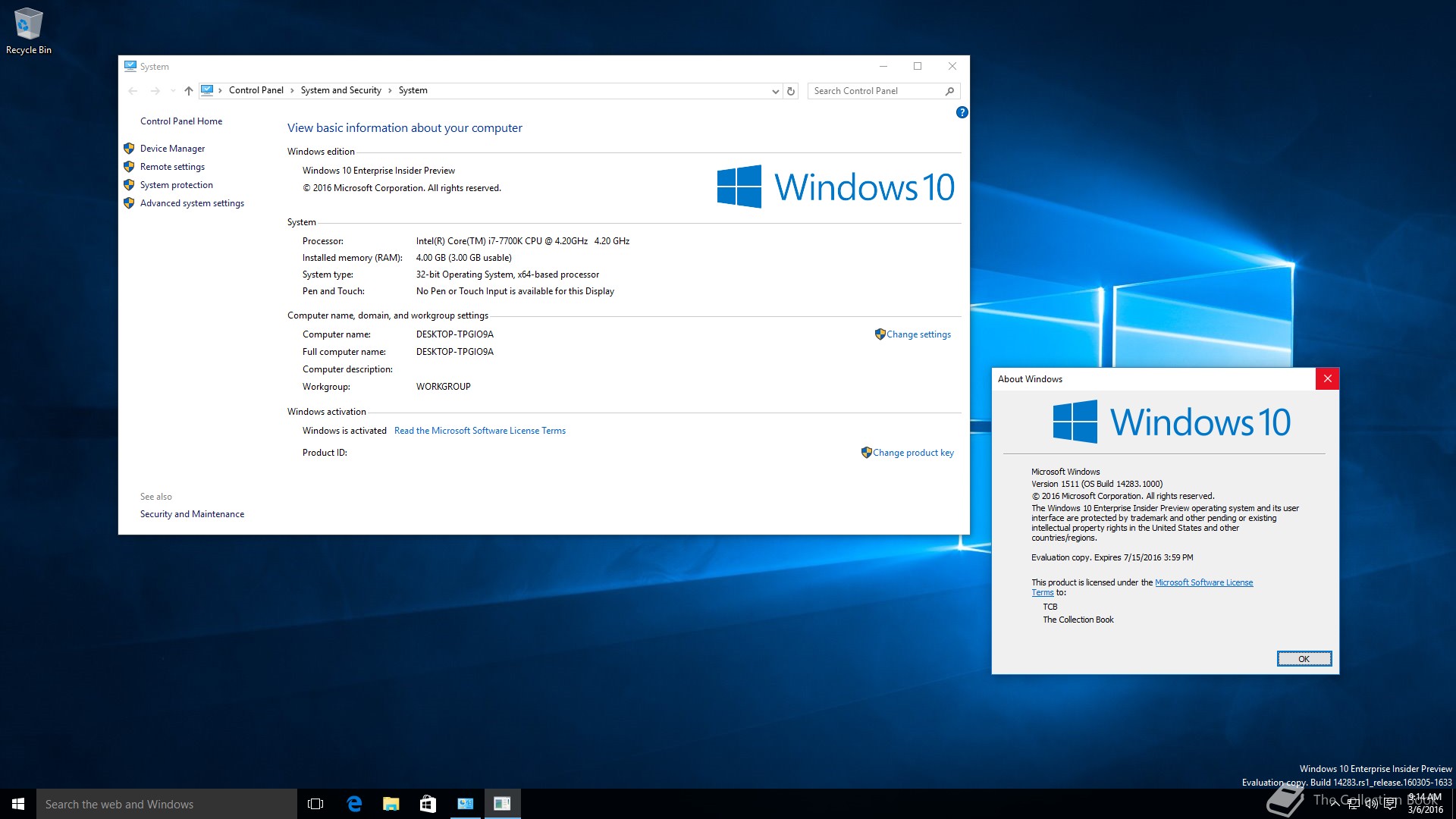Expand chevron after System and Security breadcrumb

click(390, 90)
